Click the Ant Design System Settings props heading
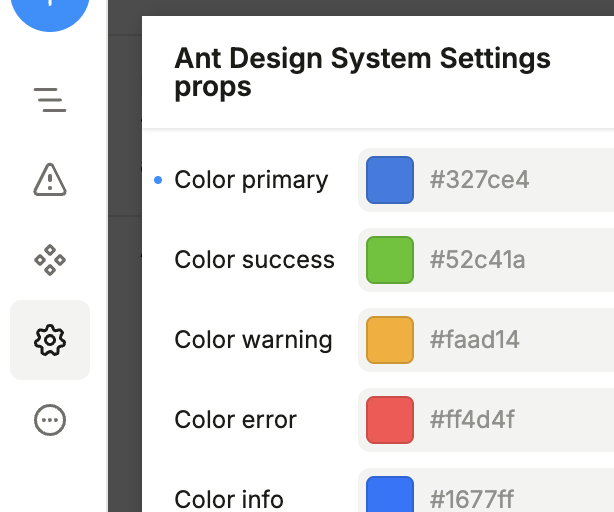Image resolution: width=614 pixels, height=512 pixels. 362,72
